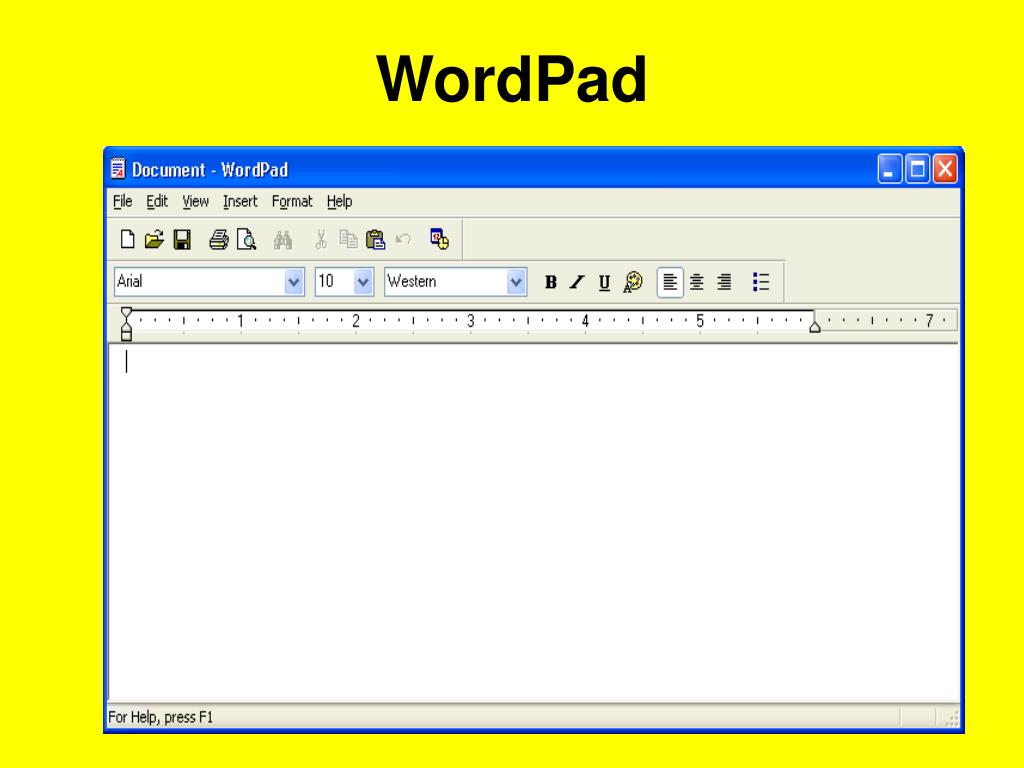Open Print Preview magnifier icon
Image resolution: width=1024 pixels, height=768 pixels.
pos(246,240)
